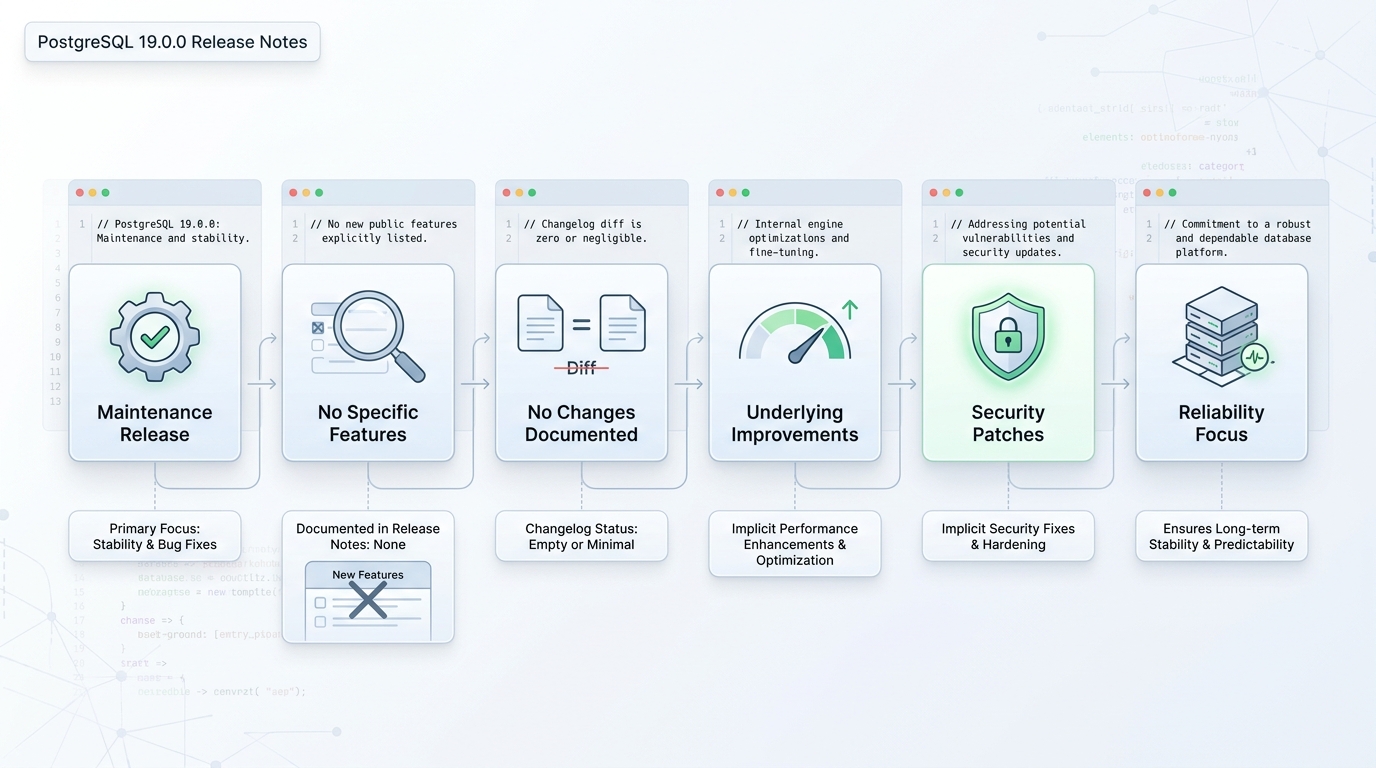This screenshot has height=768, width=1376.
Task: Select the No Changes Documented title
Action: coord(581,423)
